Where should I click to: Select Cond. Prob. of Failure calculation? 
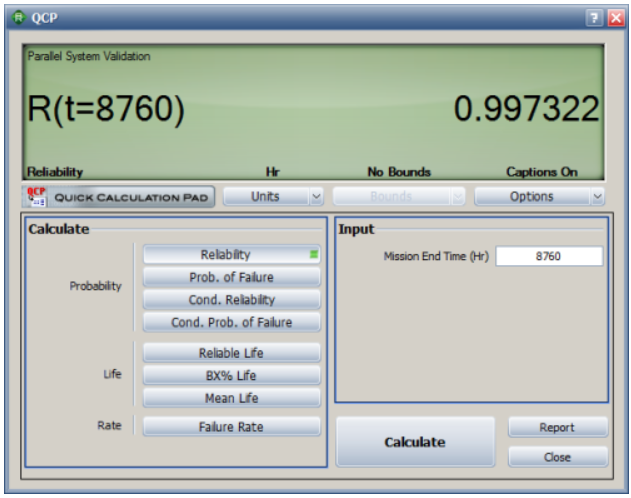[231, 322]
